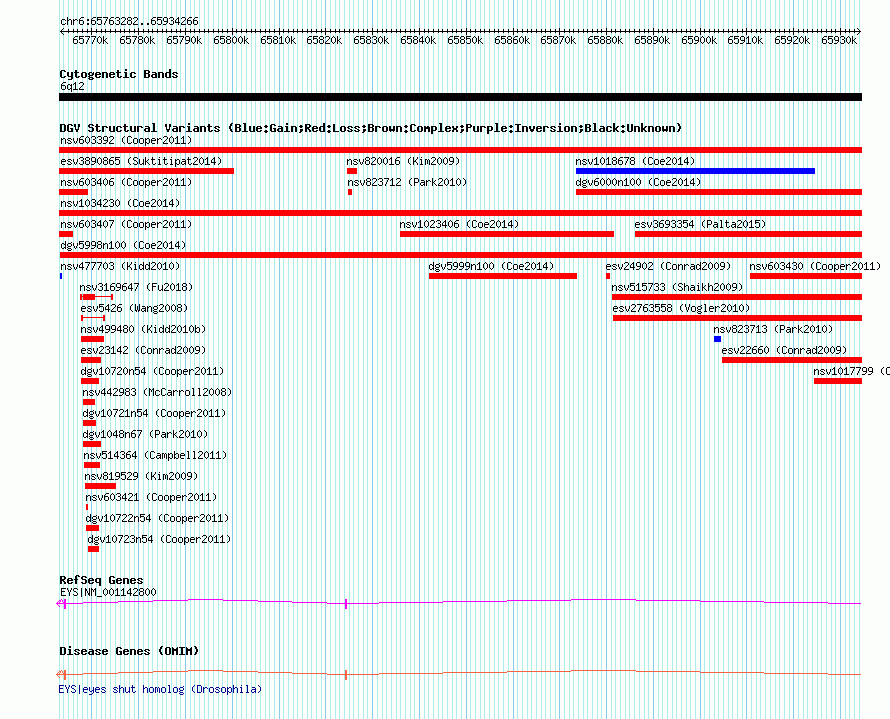Click the tiny nsv603421 Cooper2011 marker

[x=87, y=507]
